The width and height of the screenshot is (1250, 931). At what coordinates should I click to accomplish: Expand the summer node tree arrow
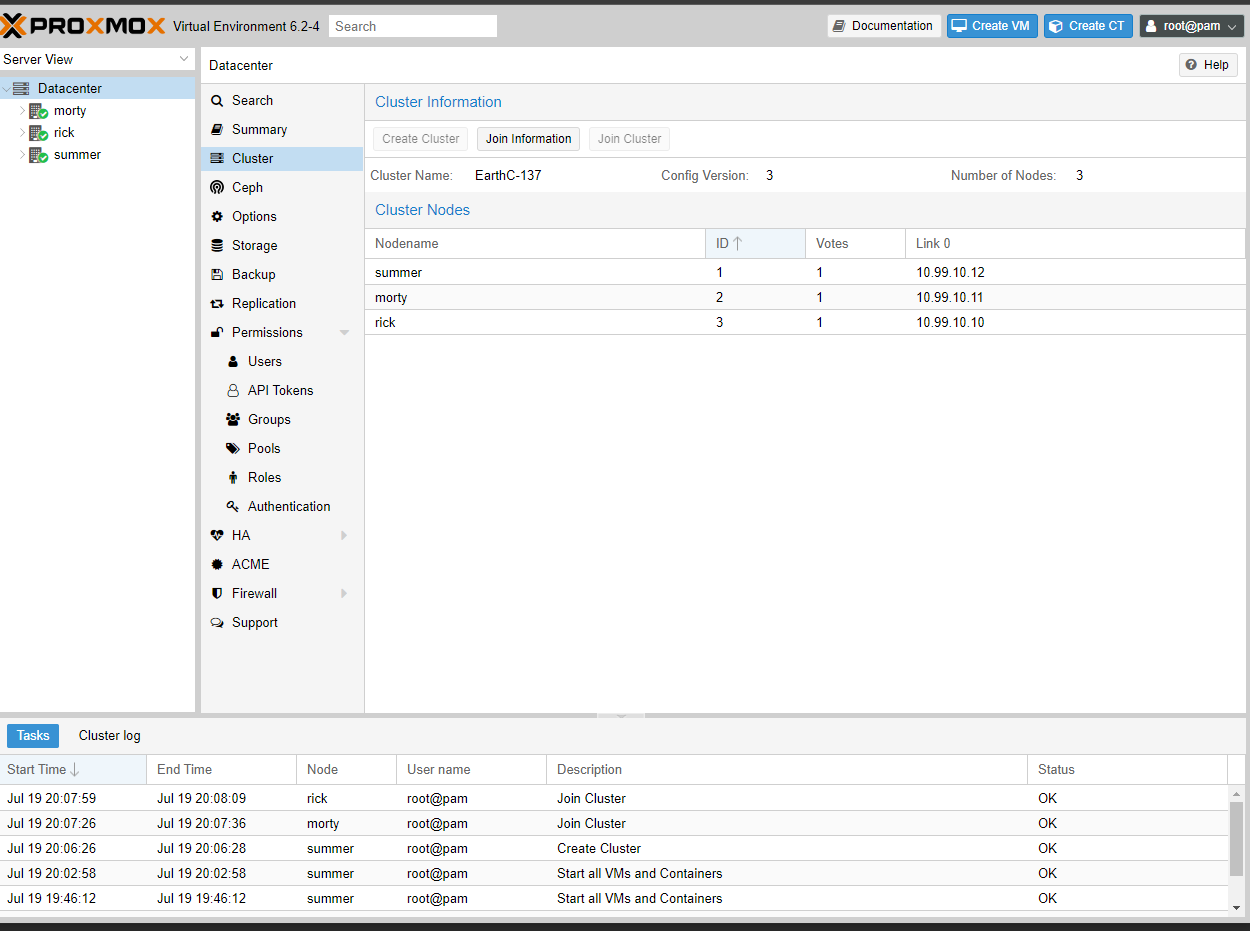pyautogui.click(x=22, y=154)
